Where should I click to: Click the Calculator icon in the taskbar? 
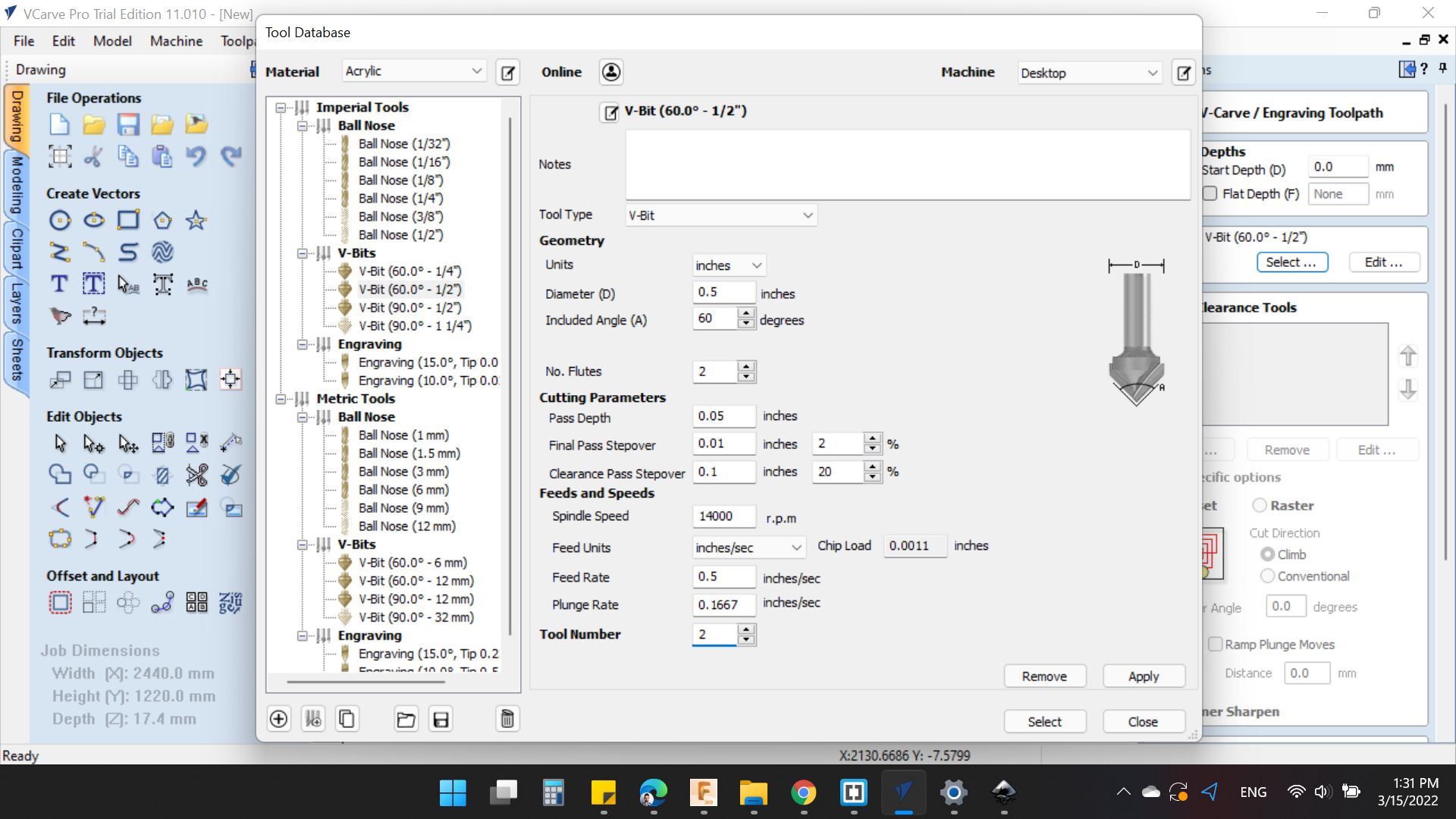[553, 793]
